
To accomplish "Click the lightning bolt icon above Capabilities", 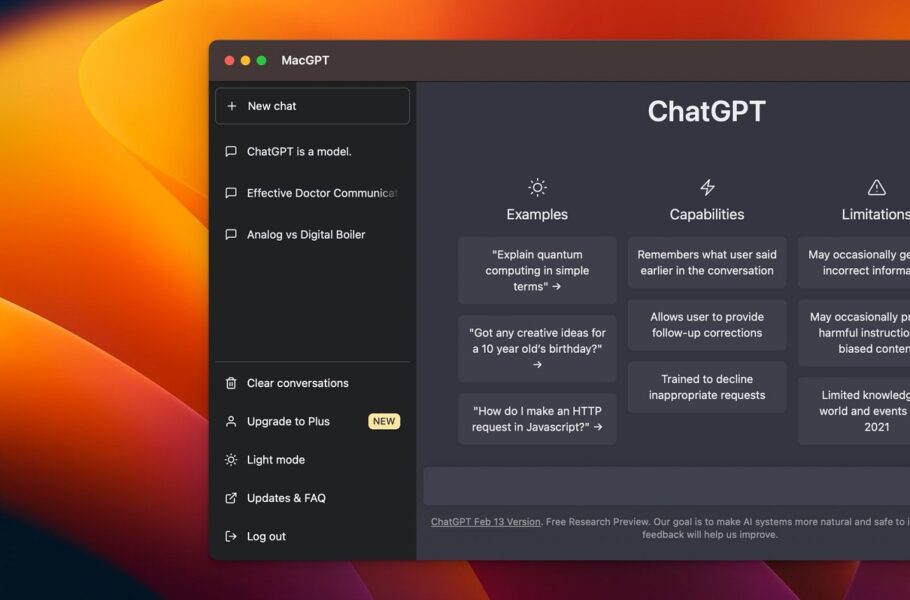I will (x=707, y=187).
